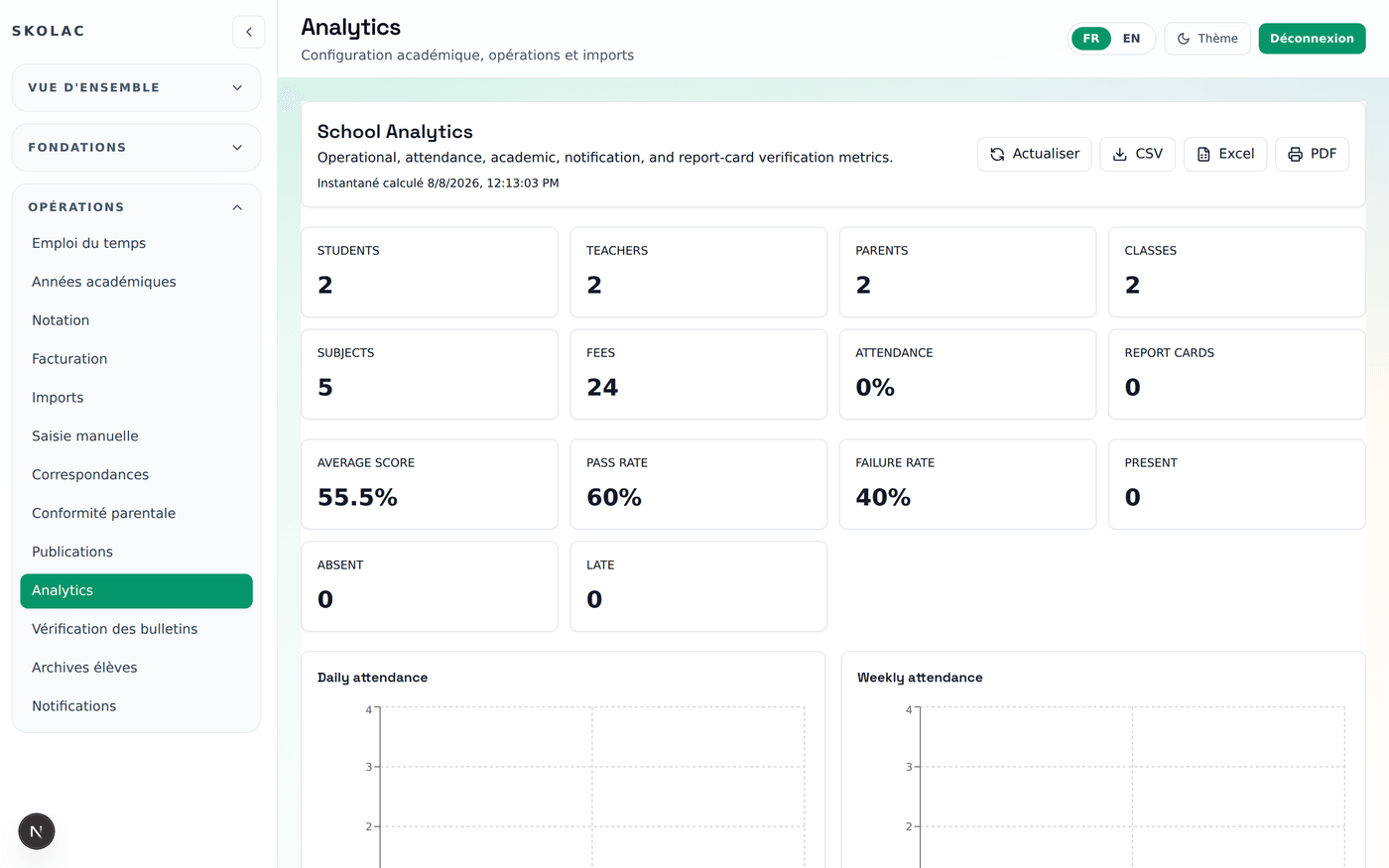Screen dimensions: 1389x868
Task: Export analytics to Excel
Action: tap(1225, 154)
